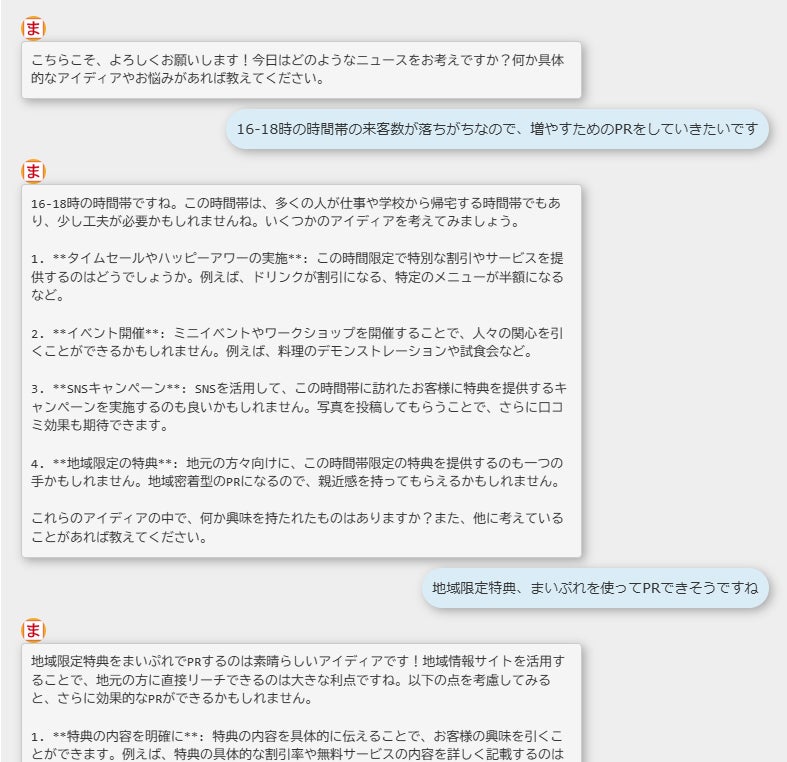Click the ま avatar above the 地域限定特典 reply
This screenshot has width=787, height=762.
33,630
